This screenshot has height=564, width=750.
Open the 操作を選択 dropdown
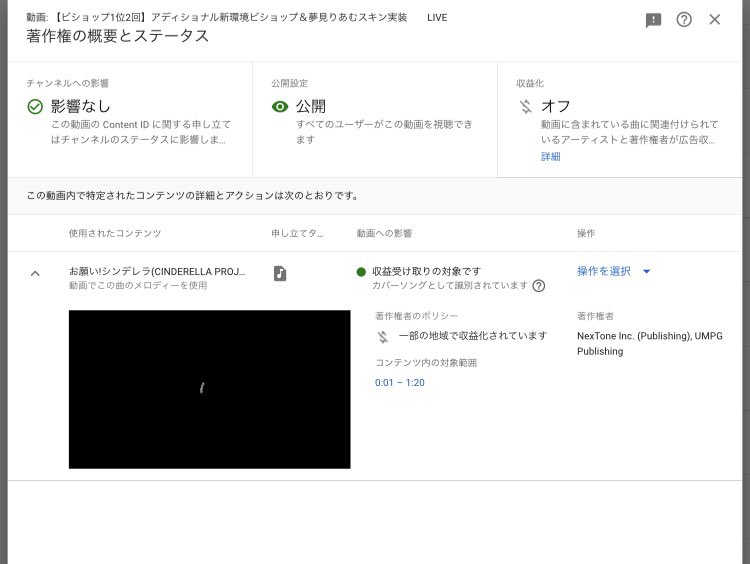pos(614,271)
